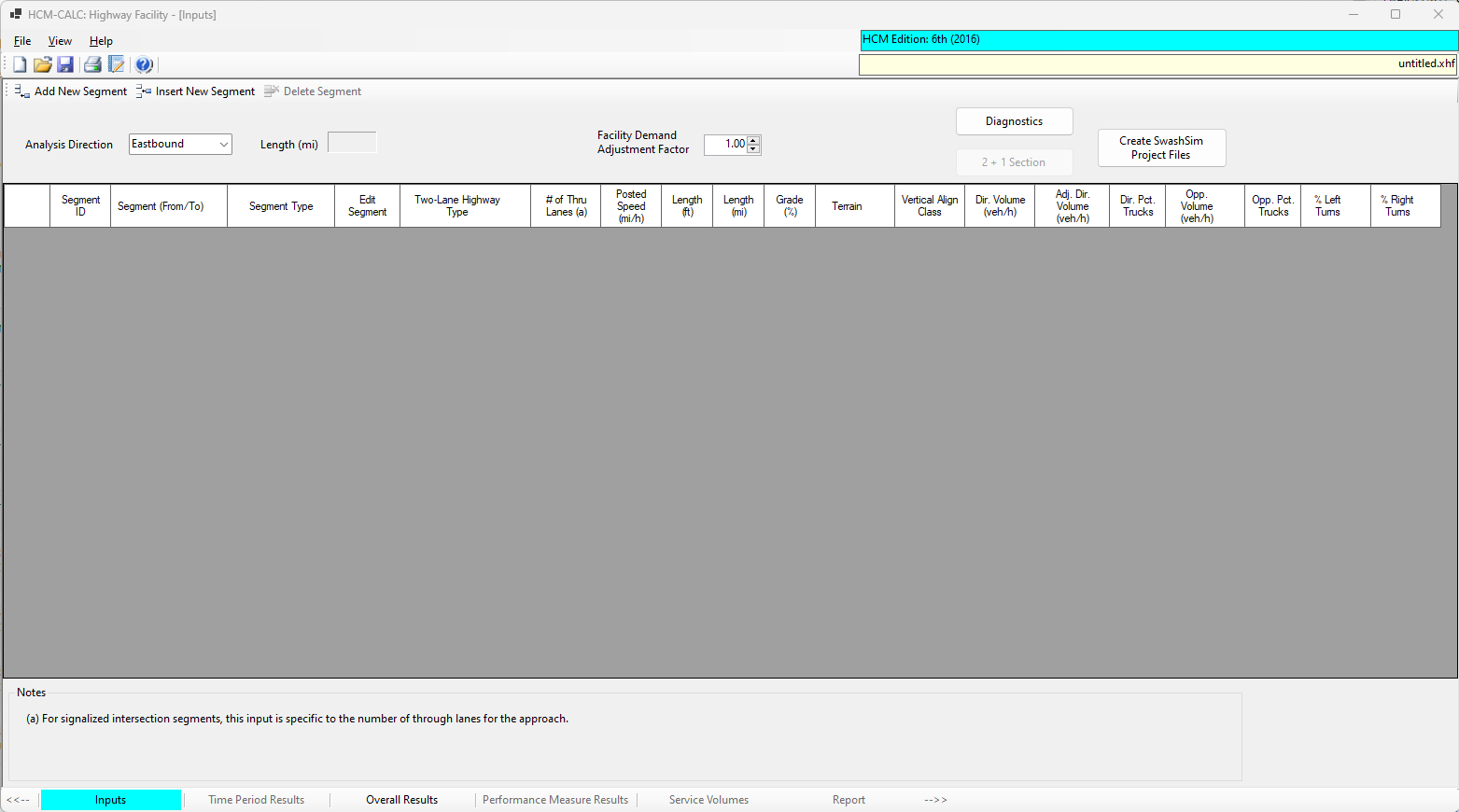Increase the Facility Demand Adjustment Factor

coord(753,140)
